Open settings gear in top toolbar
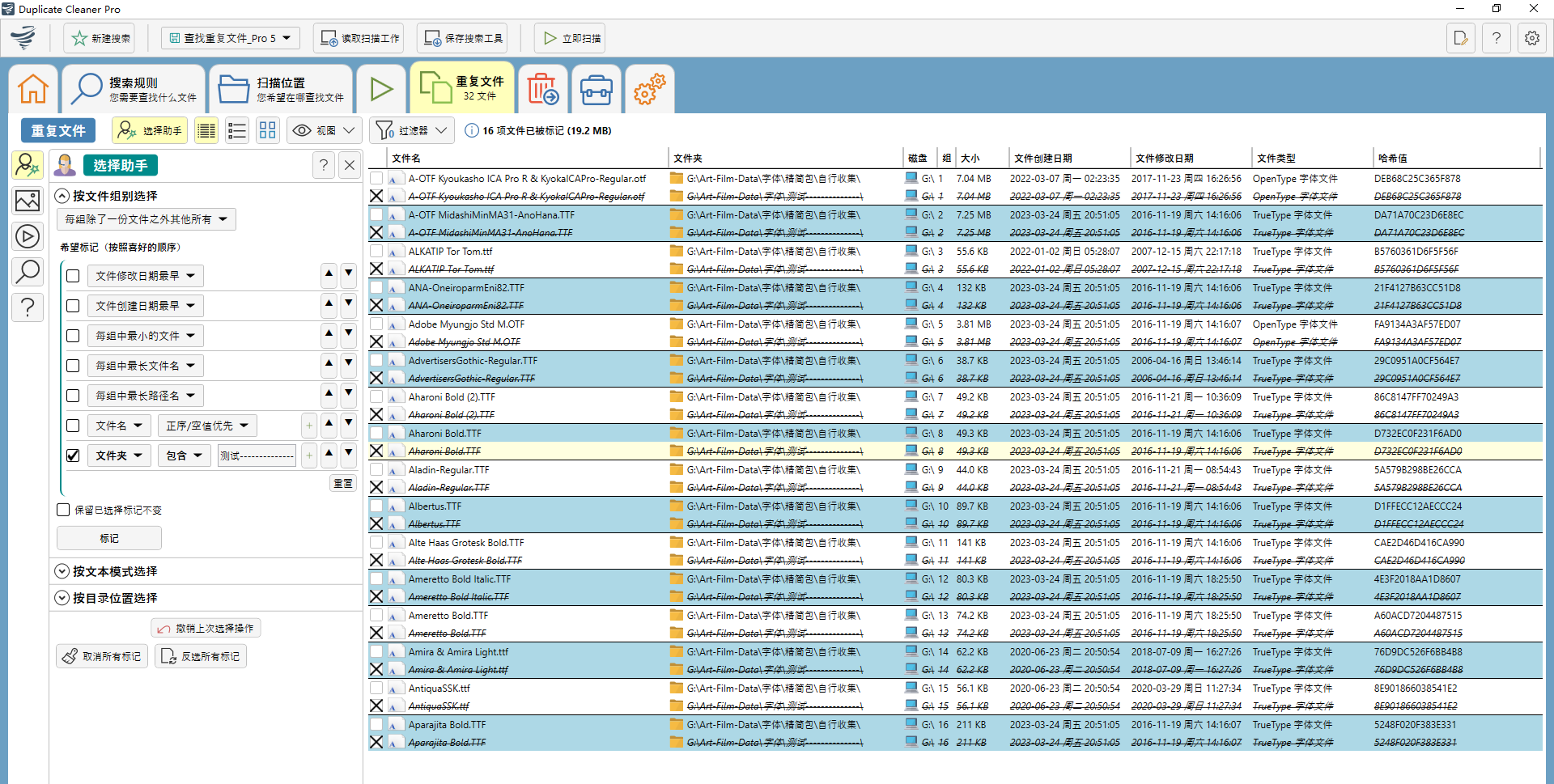 point(1532,38)
